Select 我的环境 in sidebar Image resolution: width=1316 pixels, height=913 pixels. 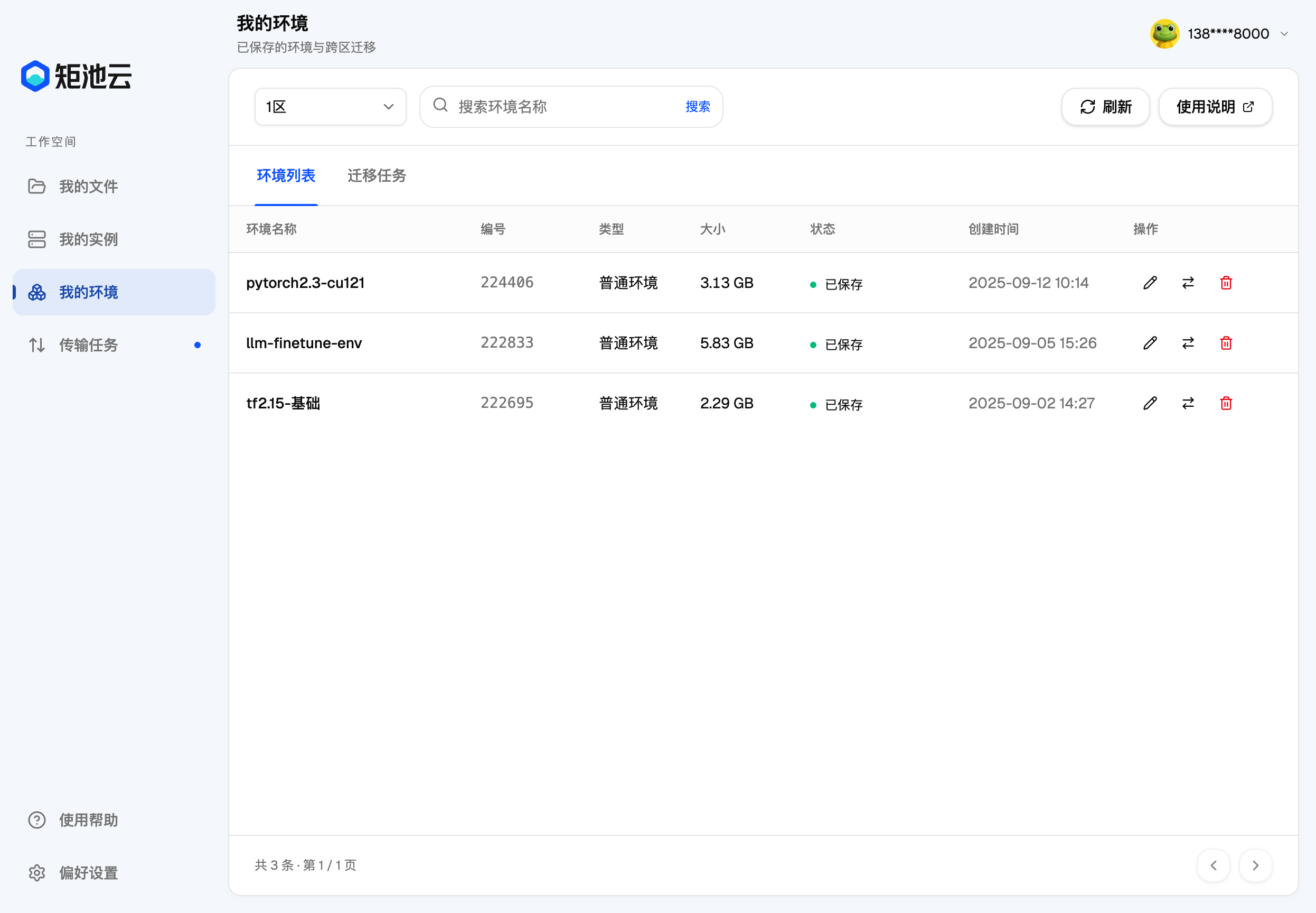[114, 292]
